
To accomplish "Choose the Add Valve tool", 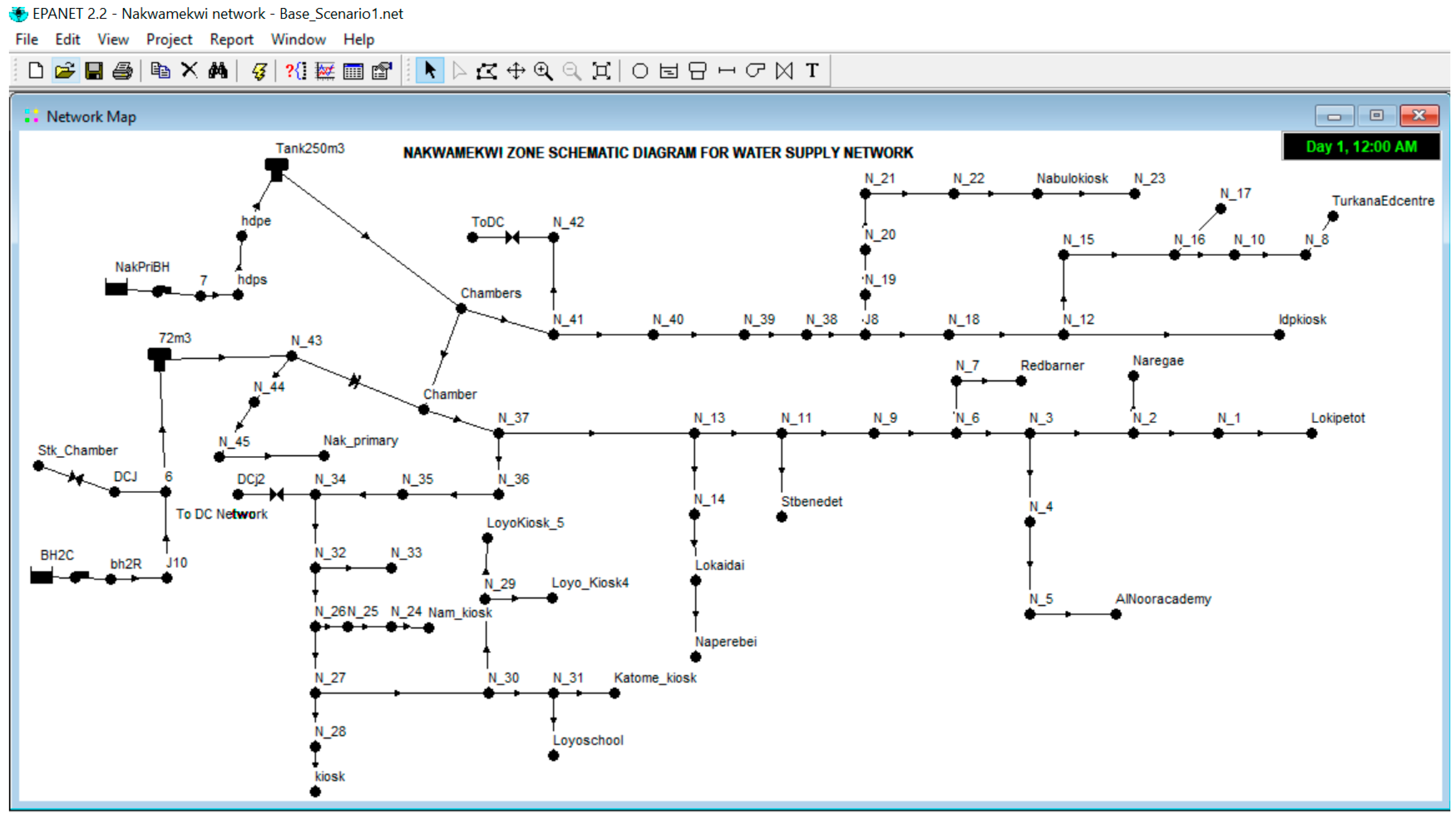I will tap(784, 71).
